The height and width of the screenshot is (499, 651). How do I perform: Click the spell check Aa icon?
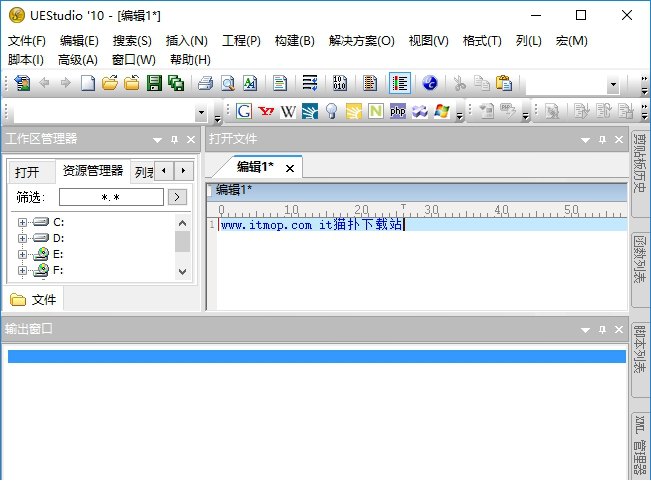pyautogui.click(x=250, y=83)
